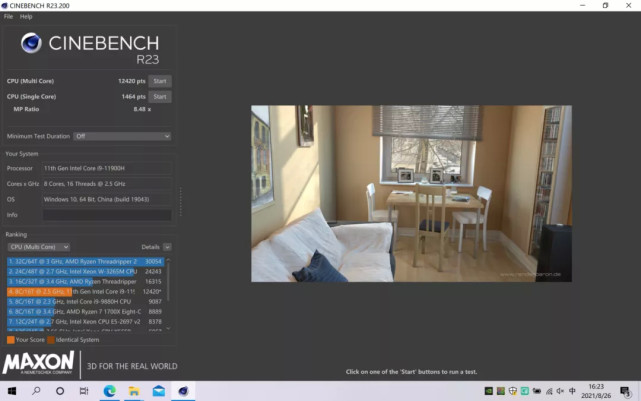Screen dimensions: 641x401
Task: Click the single core score 1464 pts
Action: point(133,97)
